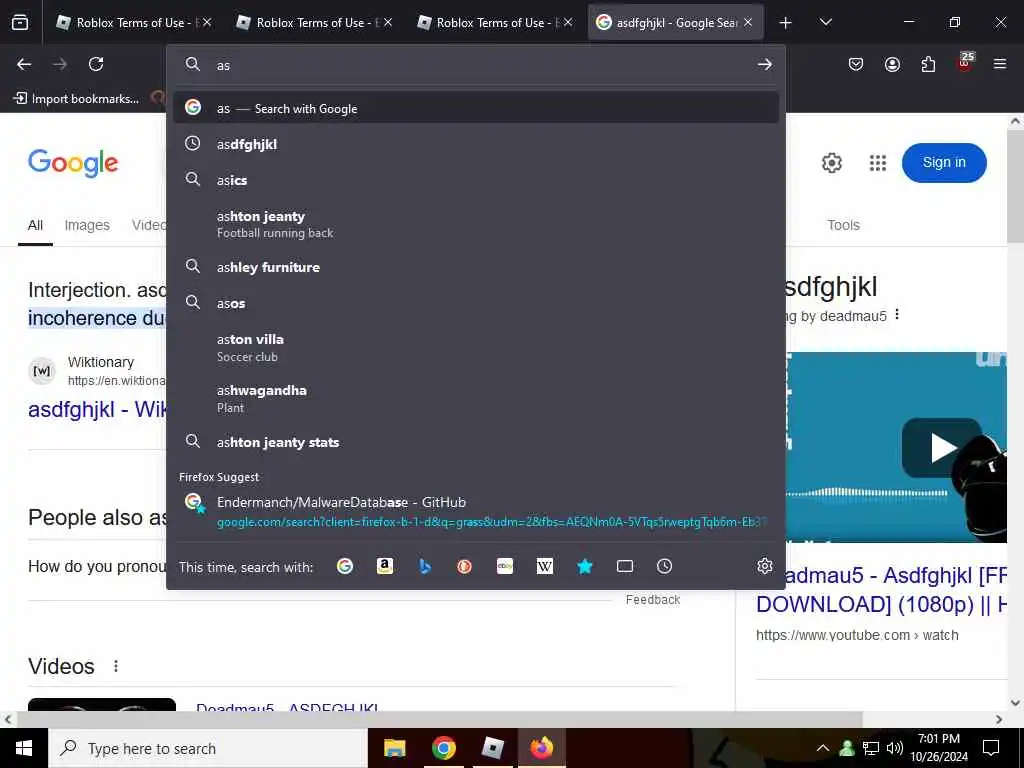Search this time with DuckDuckGo icon

tap(464, 566)
